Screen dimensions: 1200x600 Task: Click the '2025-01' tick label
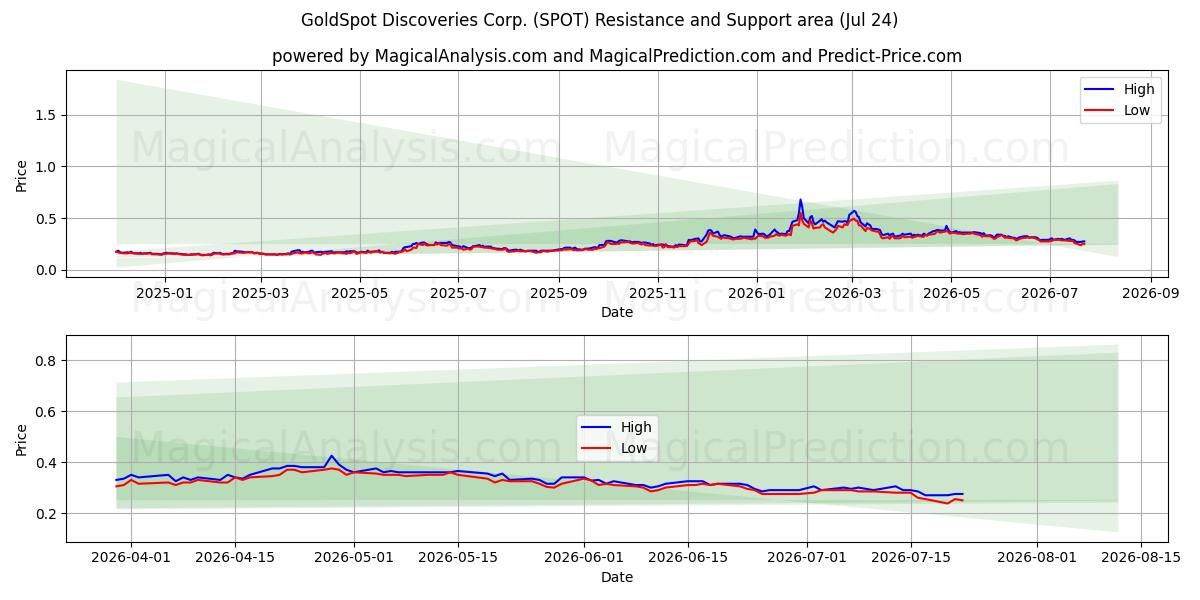pos(164,293)
